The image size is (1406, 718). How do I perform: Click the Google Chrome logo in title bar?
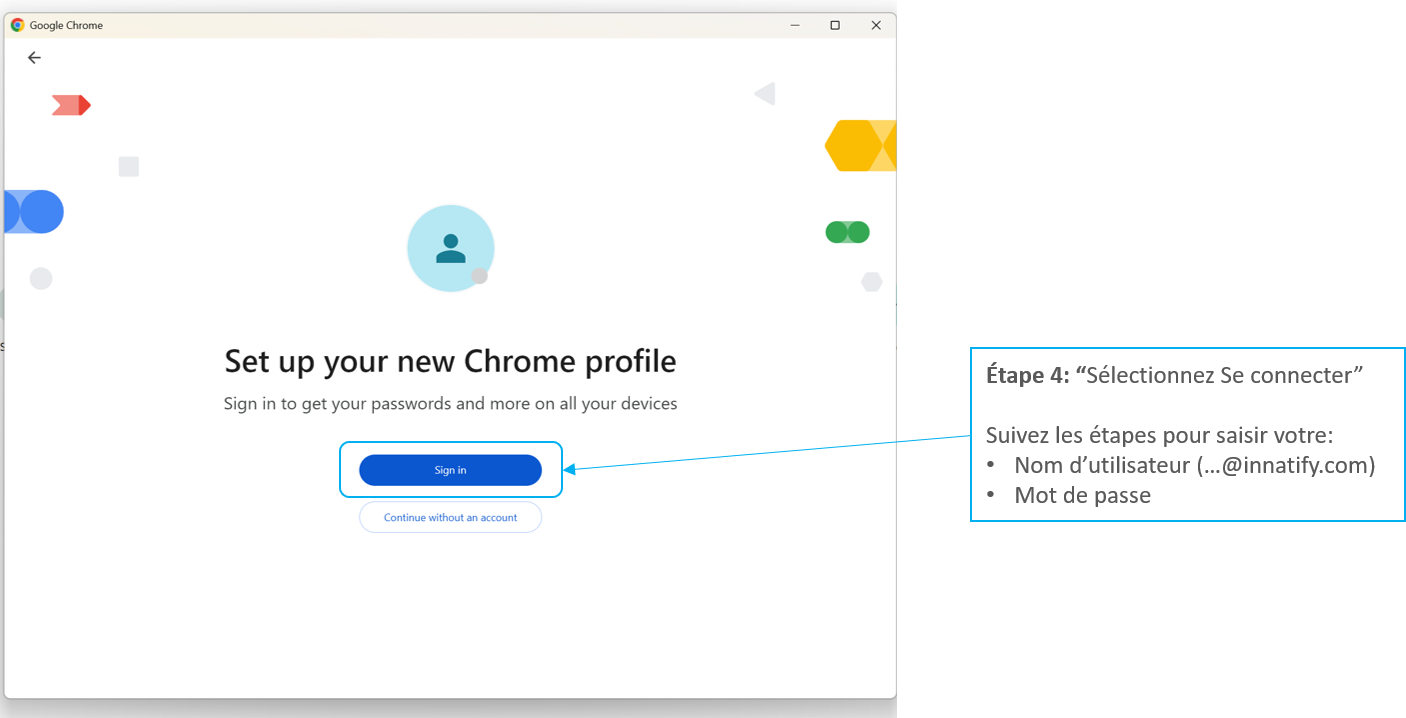[18, 25]
